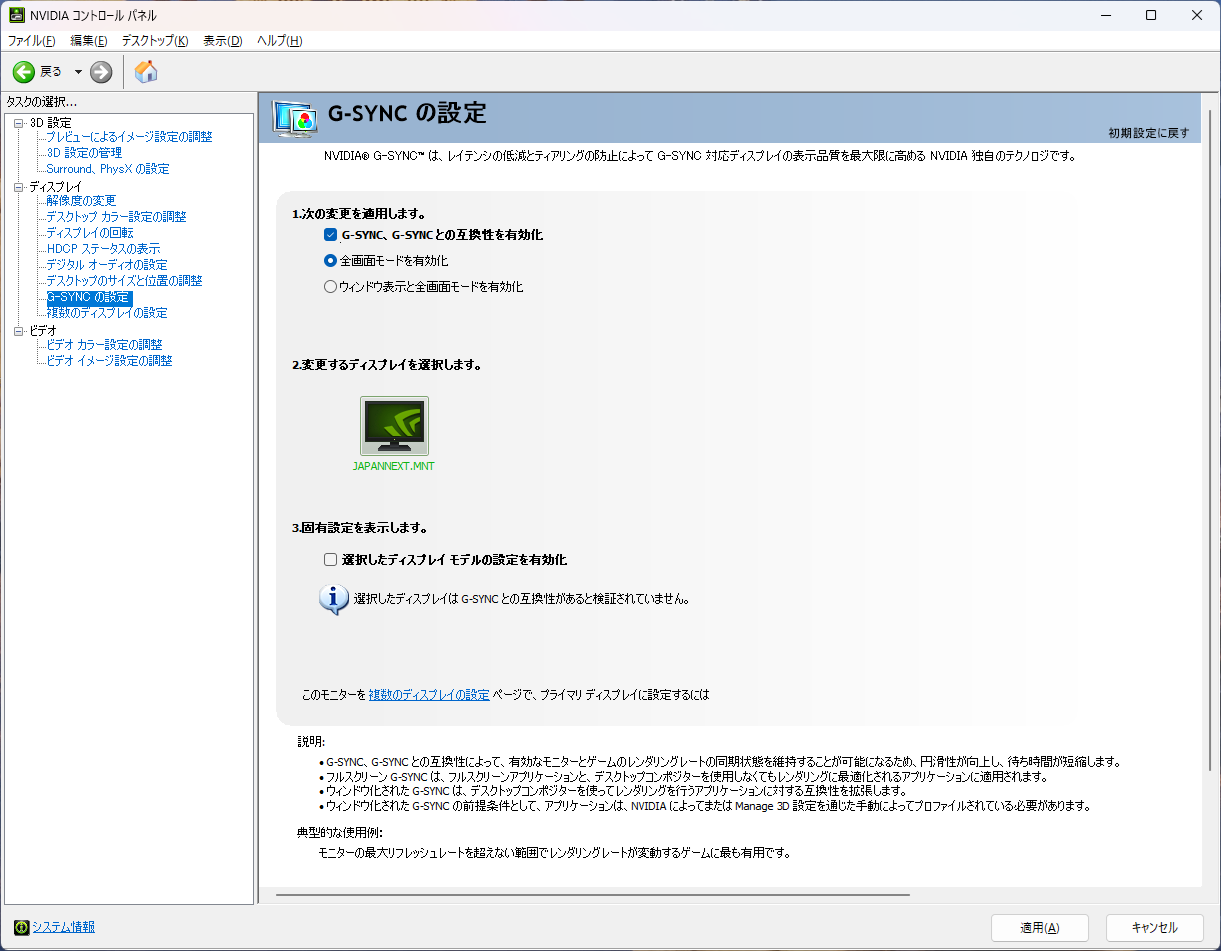This screenshot has width=1221, height=951.
Task: Select 全画面モードを有効化 radio button
Action: 330,260
